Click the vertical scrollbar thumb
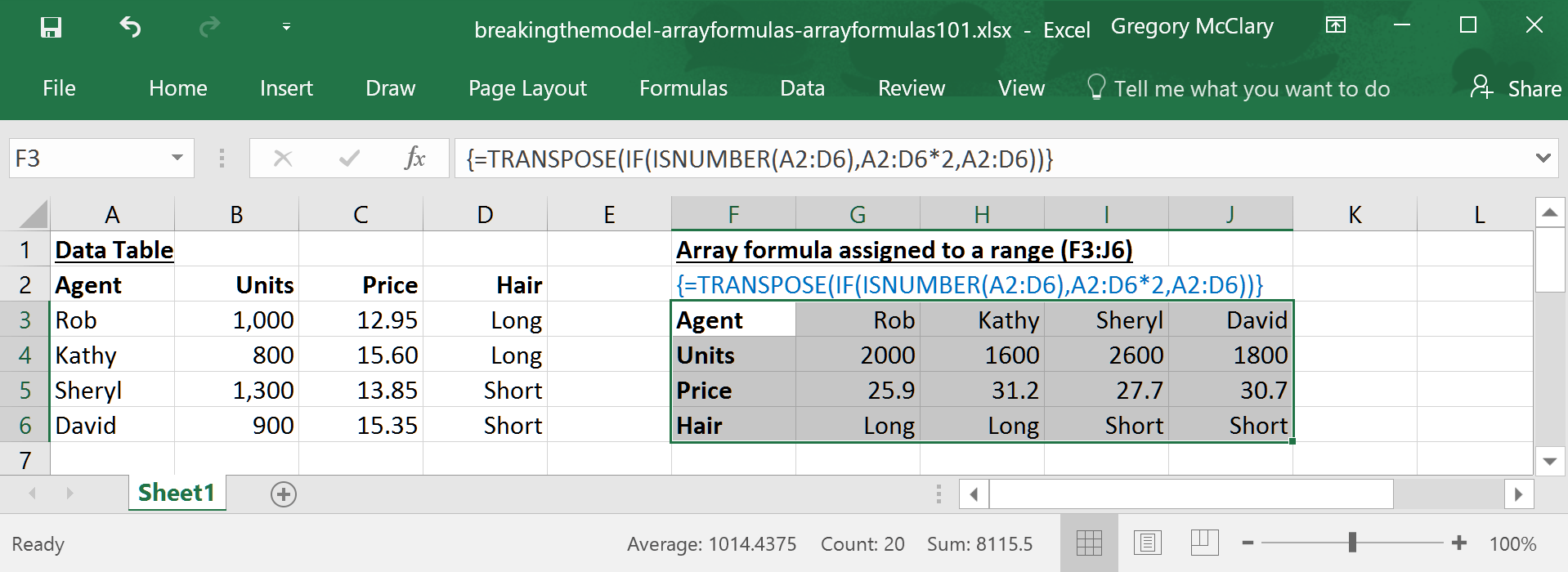This screenshot has width=1568, height=572. coord(1549,260)
